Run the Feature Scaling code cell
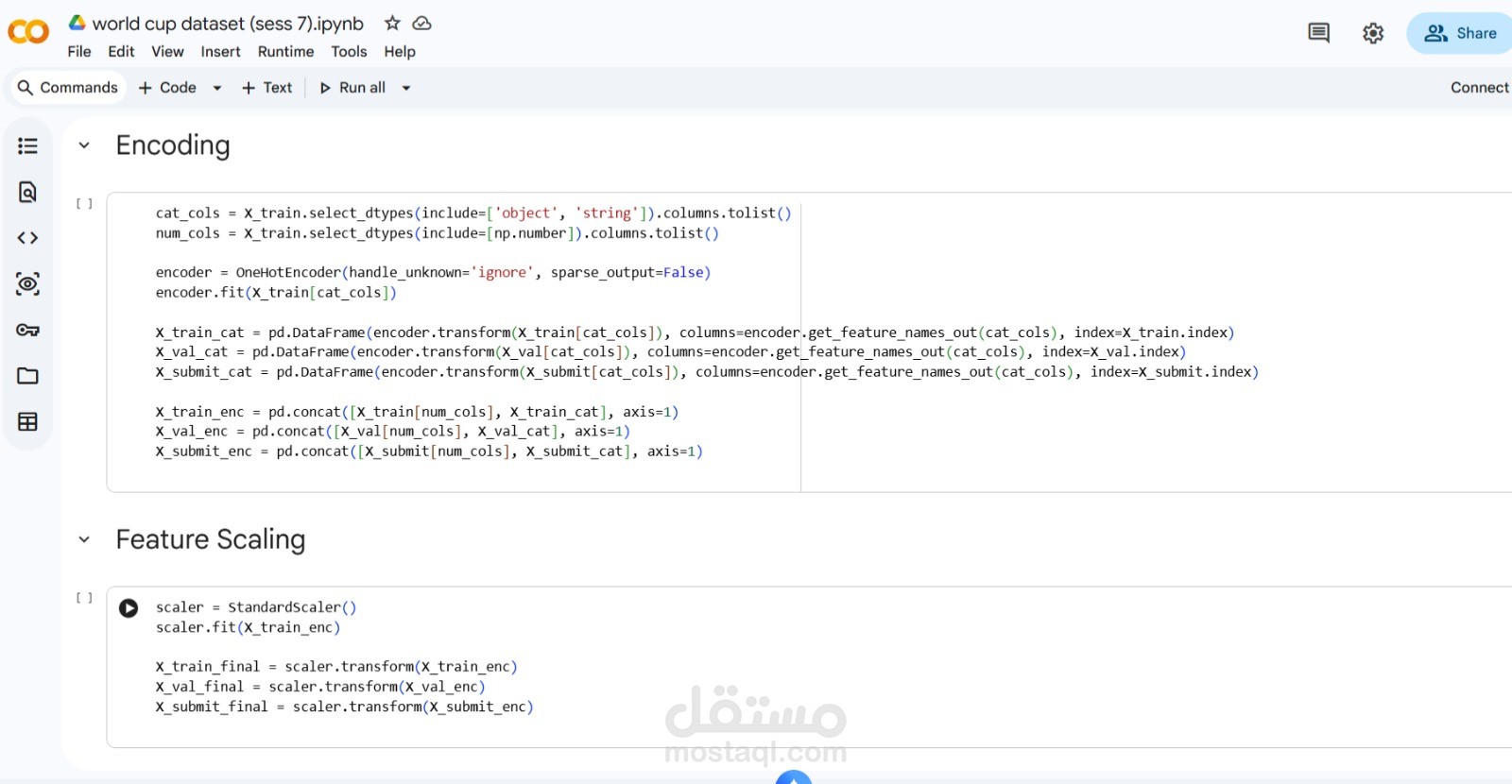Image resolution: width=1512 pixels, height=784 pixels. (129, 608)
